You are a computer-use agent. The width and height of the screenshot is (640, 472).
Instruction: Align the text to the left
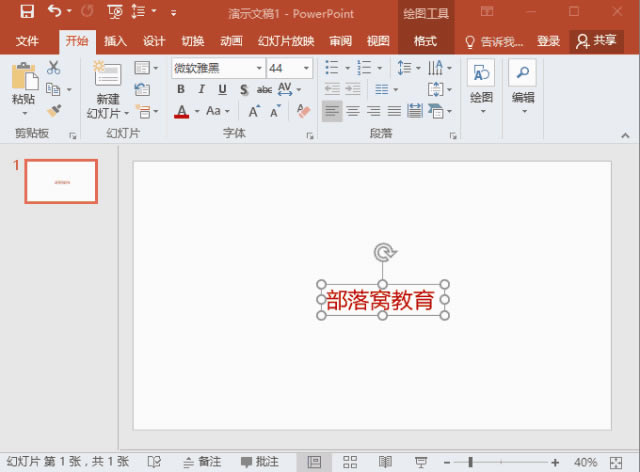(332, 111)
